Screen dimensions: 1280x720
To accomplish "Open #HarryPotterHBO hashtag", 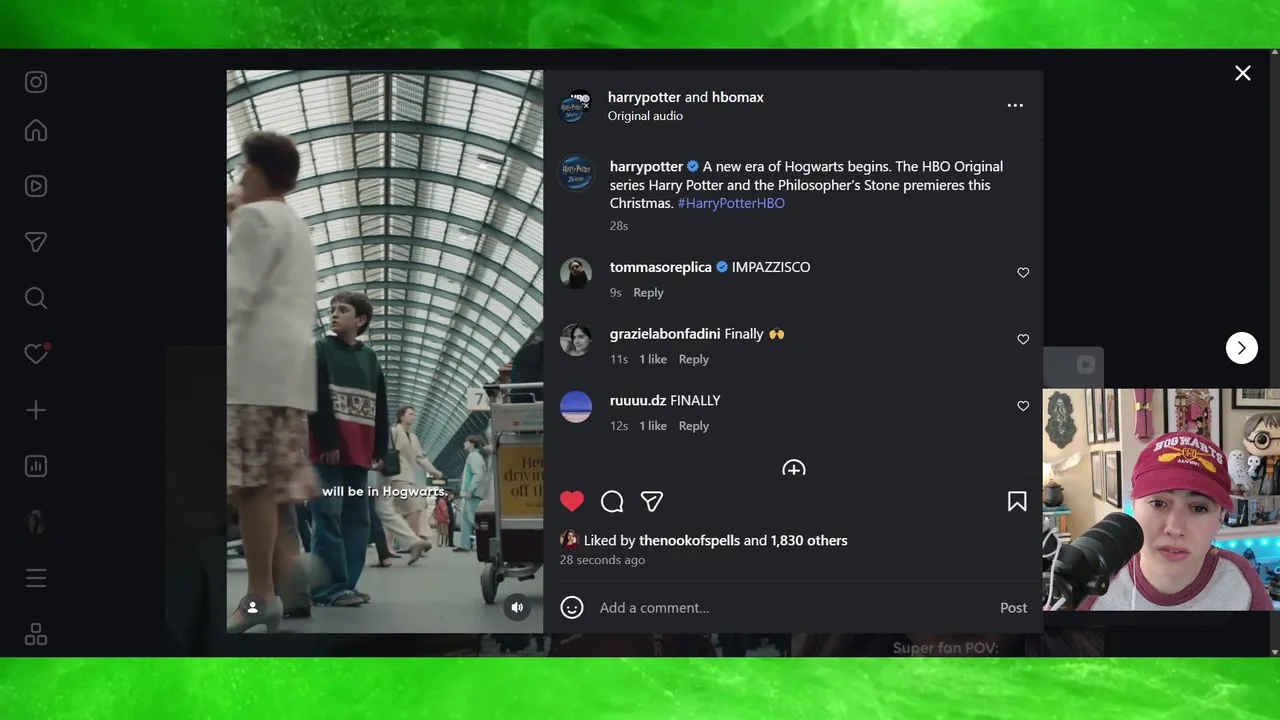I will (731, 203).
